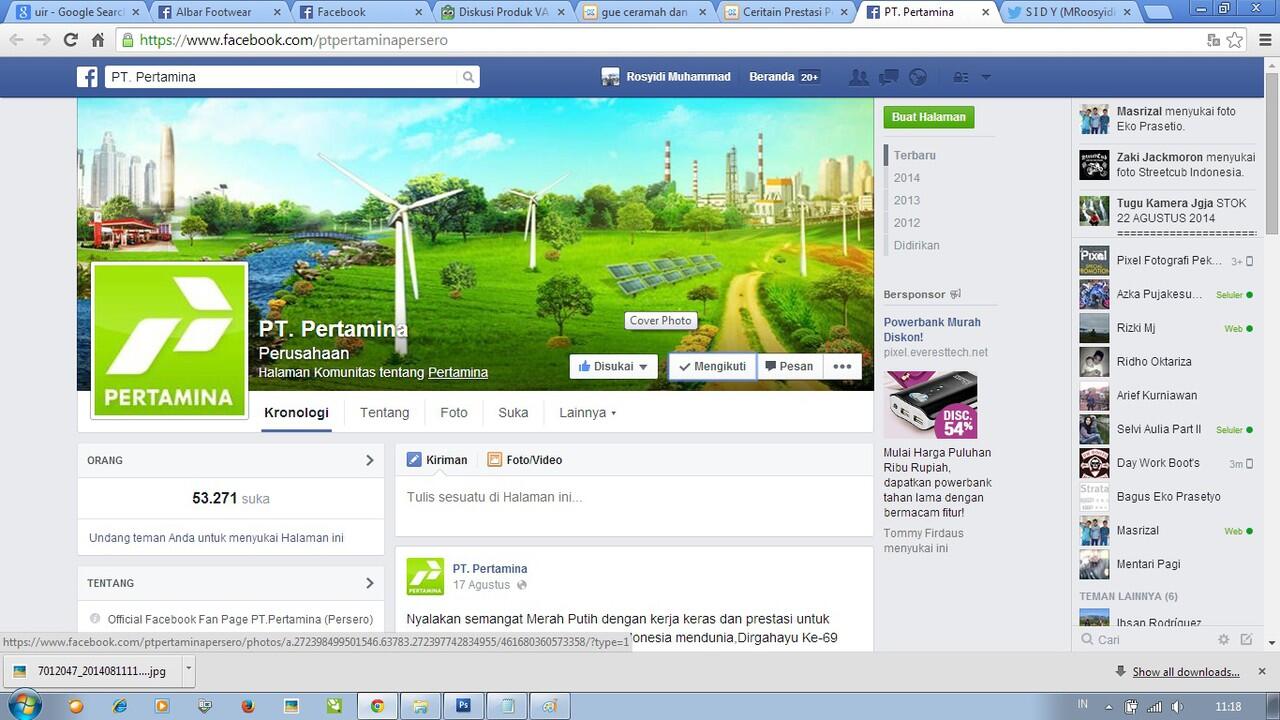The height and width of the screenshot is (720, 1280).
Task: Switch to the Diskusi Produk browser tab
Action: tap(505, 12)
